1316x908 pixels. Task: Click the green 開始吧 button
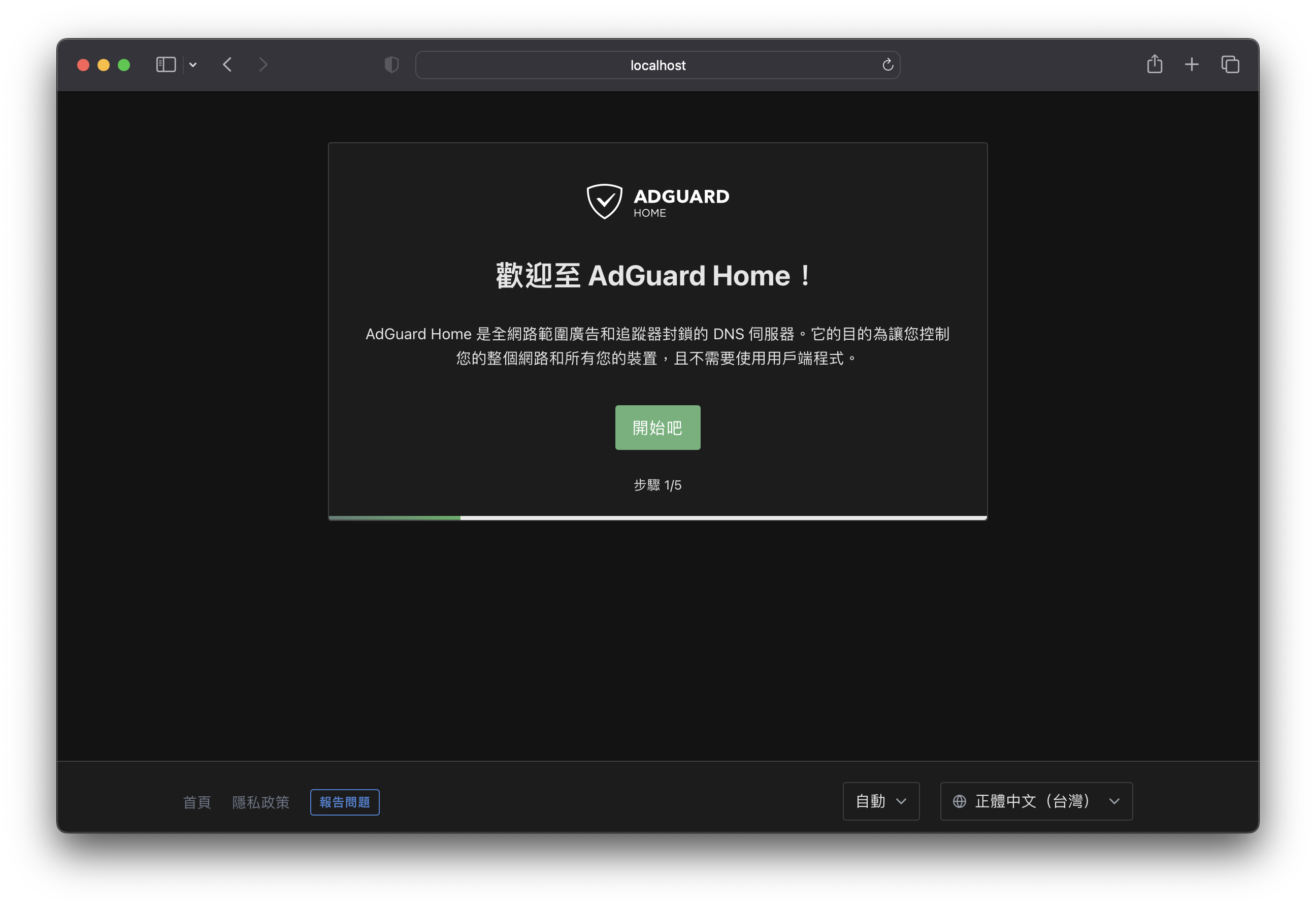point(657,427)
